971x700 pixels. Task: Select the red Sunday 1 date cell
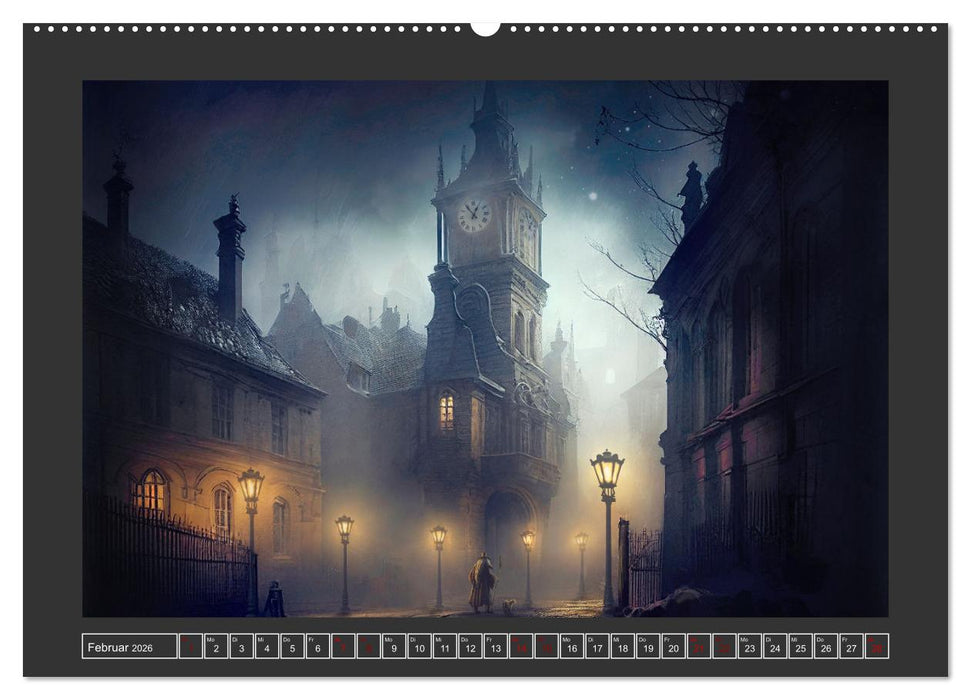point(188,649)
